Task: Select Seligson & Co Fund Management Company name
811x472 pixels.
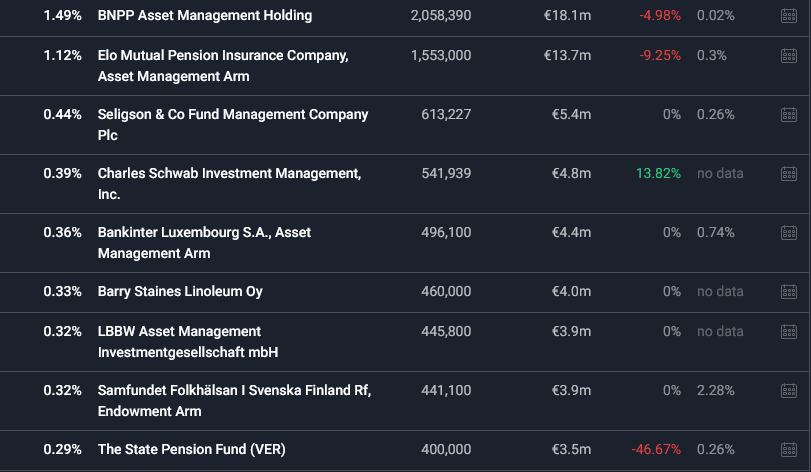Action: pyautogui.click(x=233, y=125)
